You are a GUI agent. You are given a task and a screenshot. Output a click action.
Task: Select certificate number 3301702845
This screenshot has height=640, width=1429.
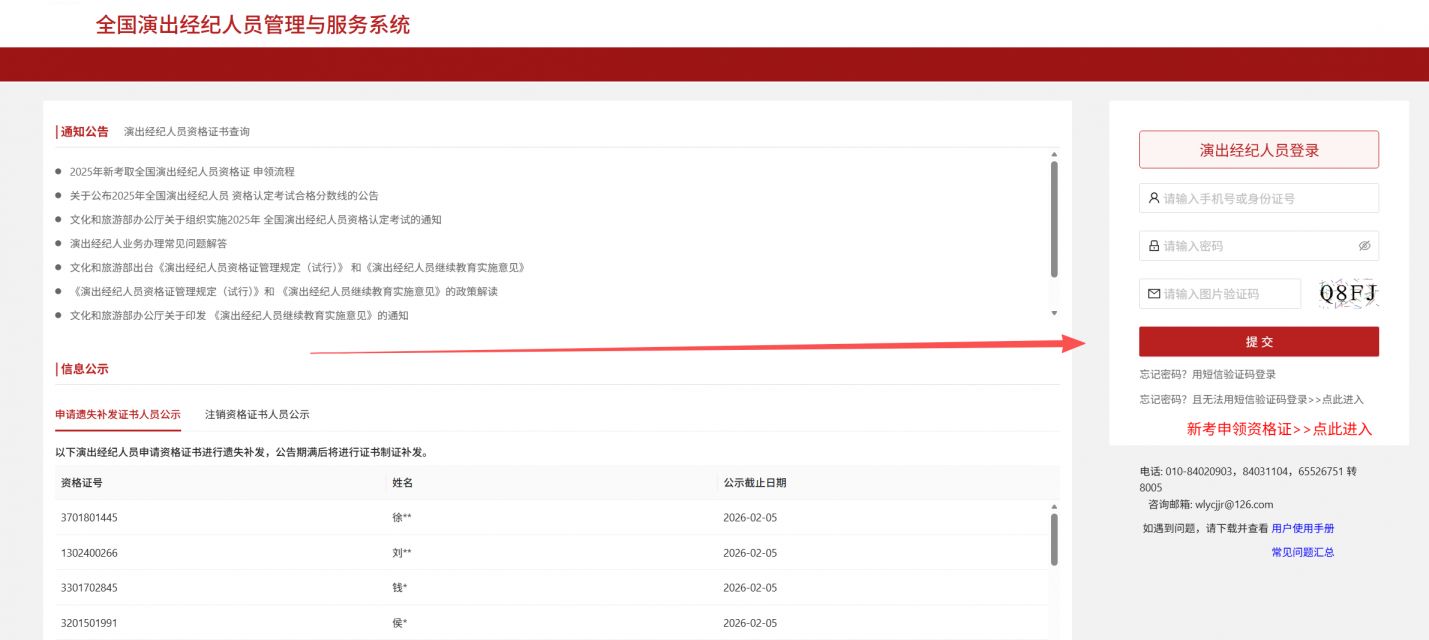pos(89,588)
